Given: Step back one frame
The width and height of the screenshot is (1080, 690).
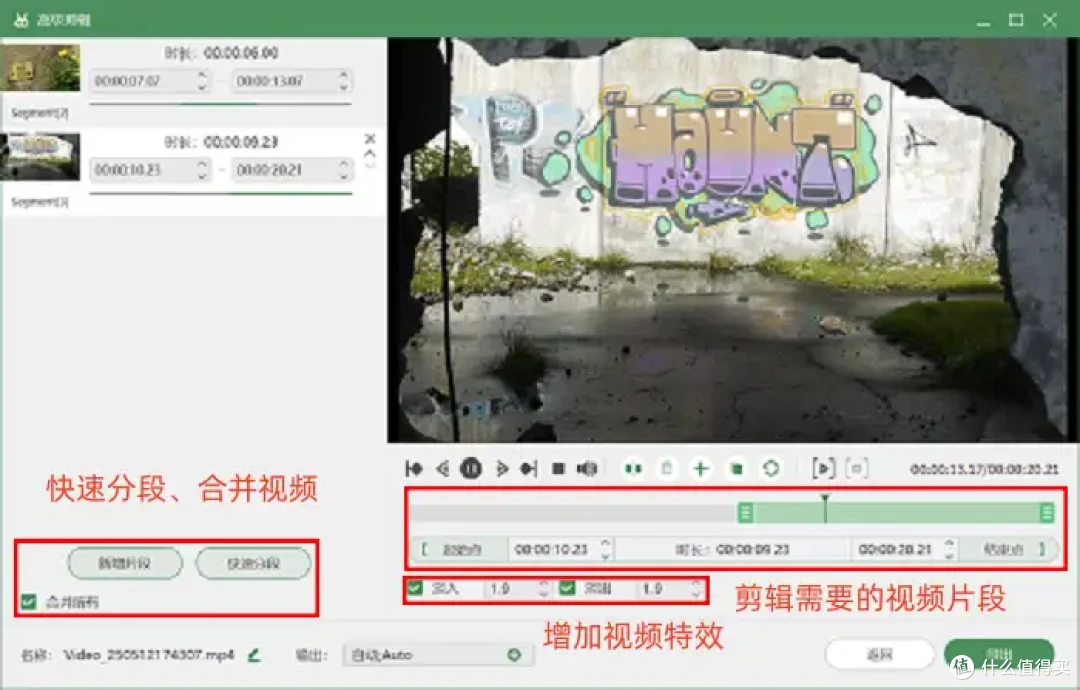Looking at the screenshot, I should [443, 469].
